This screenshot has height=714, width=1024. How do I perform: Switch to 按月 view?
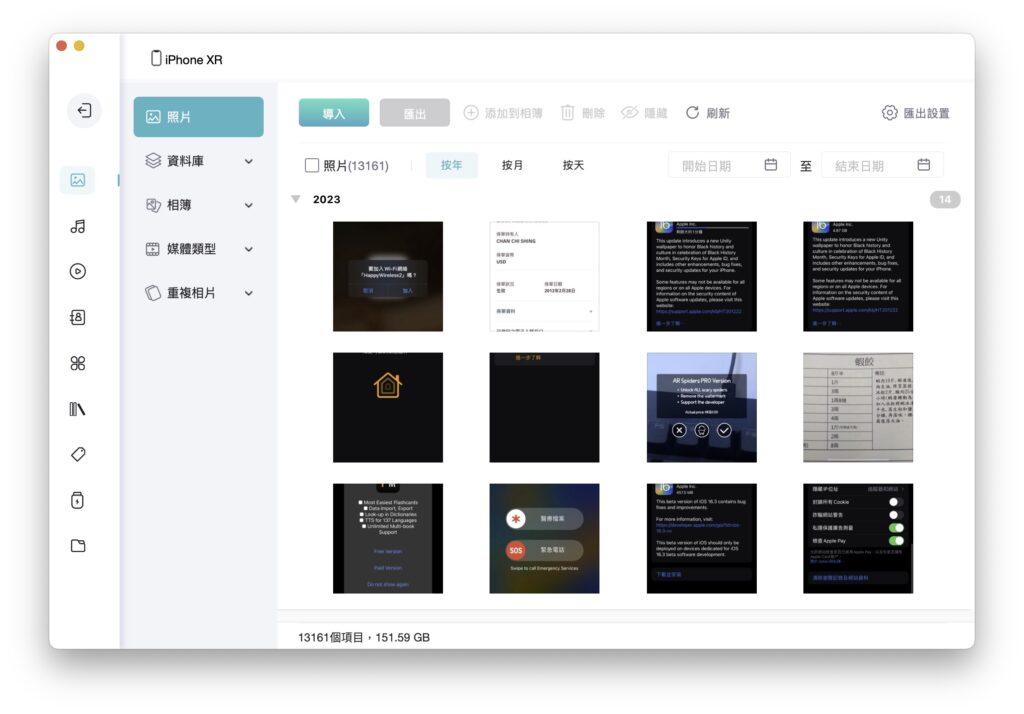tap(512, 165)
